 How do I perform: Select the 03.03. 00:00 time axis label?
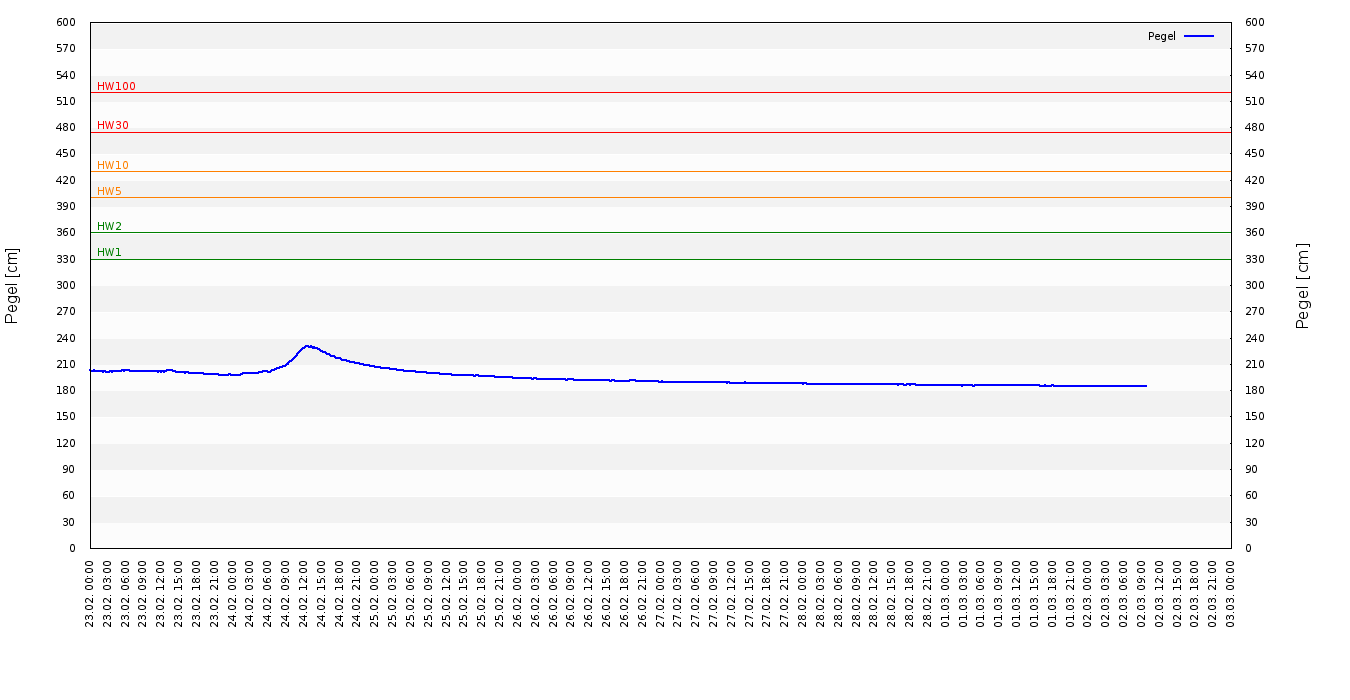coord(1231,594)
